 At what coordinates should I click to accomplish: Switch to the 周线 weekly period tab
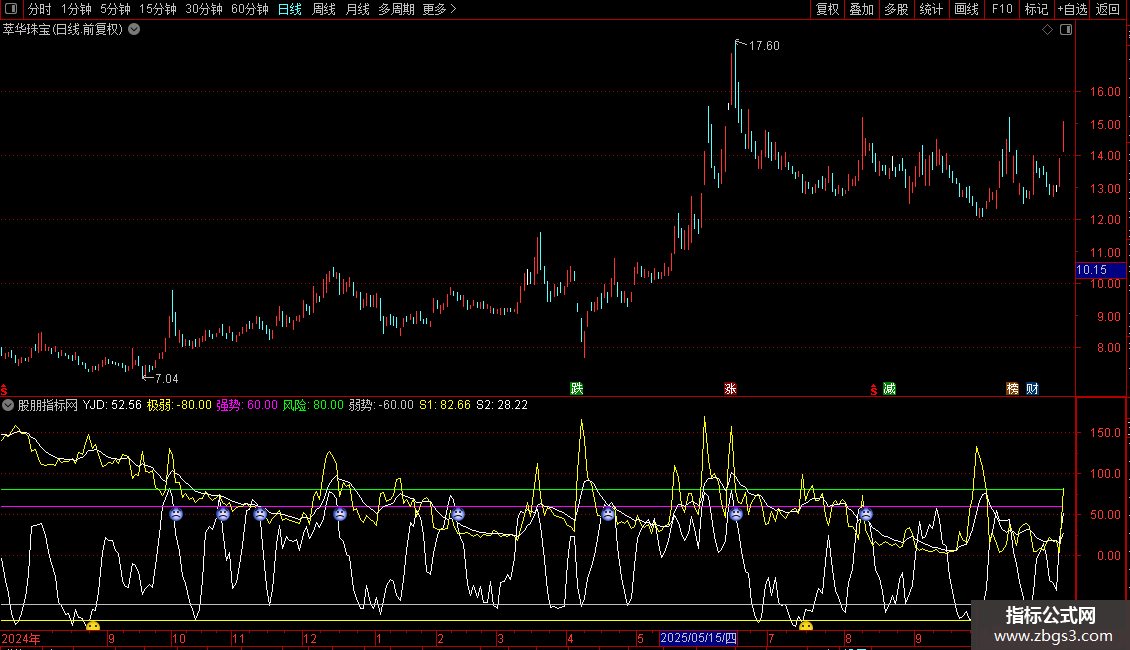324,9
